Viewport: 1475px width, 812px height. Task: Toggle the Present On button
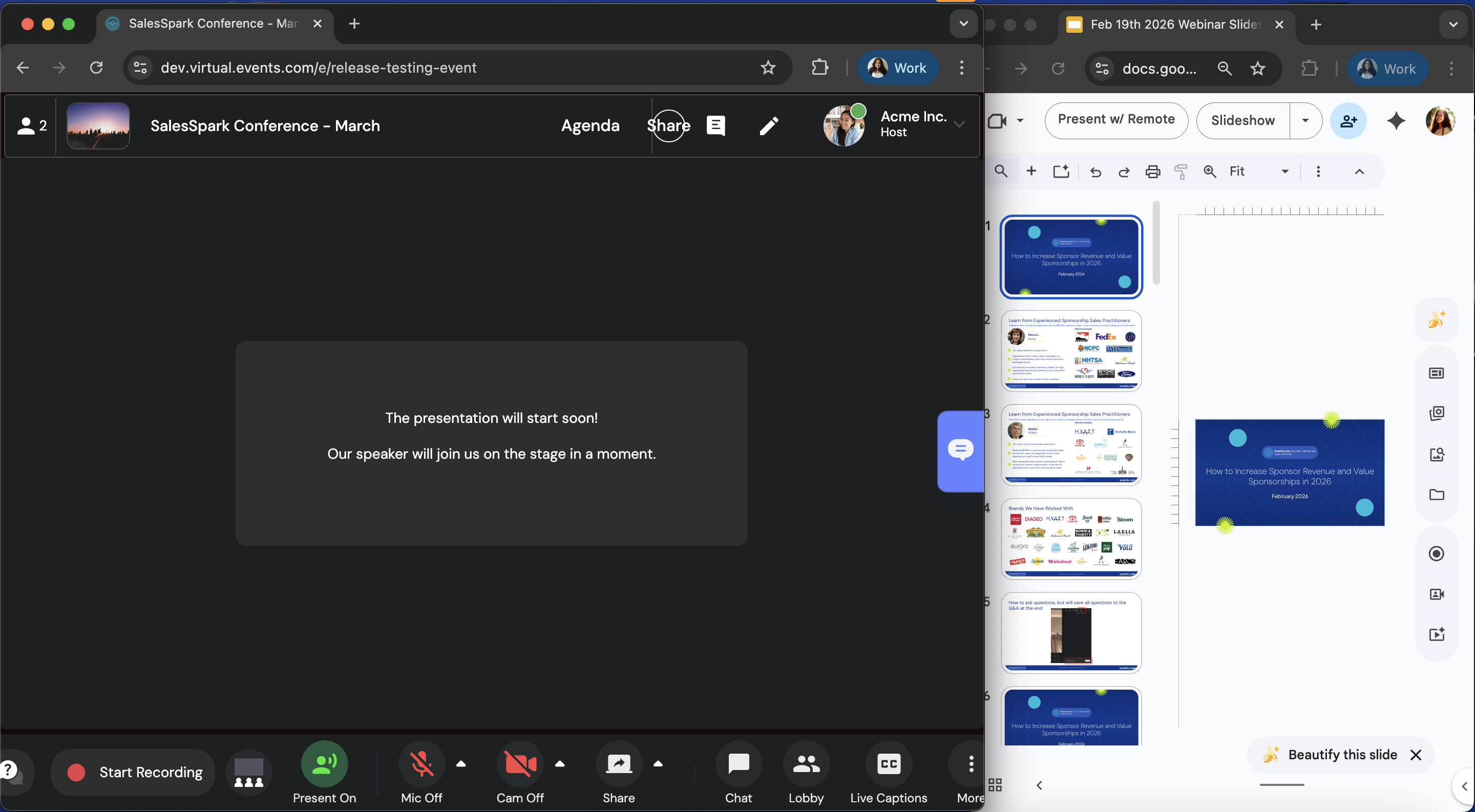tap(324, 763)
